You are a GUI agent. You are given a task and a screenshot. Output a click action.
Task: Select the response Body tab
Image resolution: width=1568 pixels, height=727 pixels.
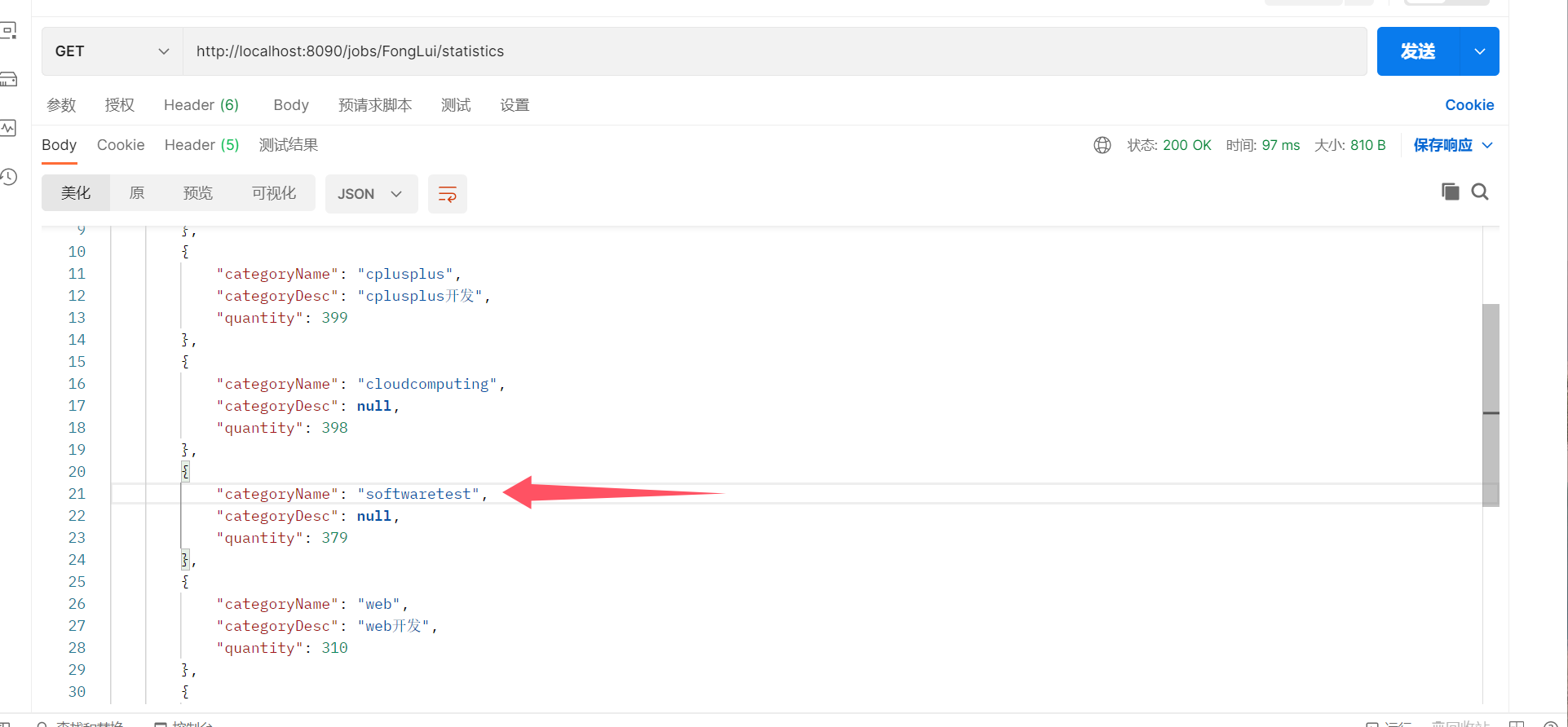[x=59, y=145]
